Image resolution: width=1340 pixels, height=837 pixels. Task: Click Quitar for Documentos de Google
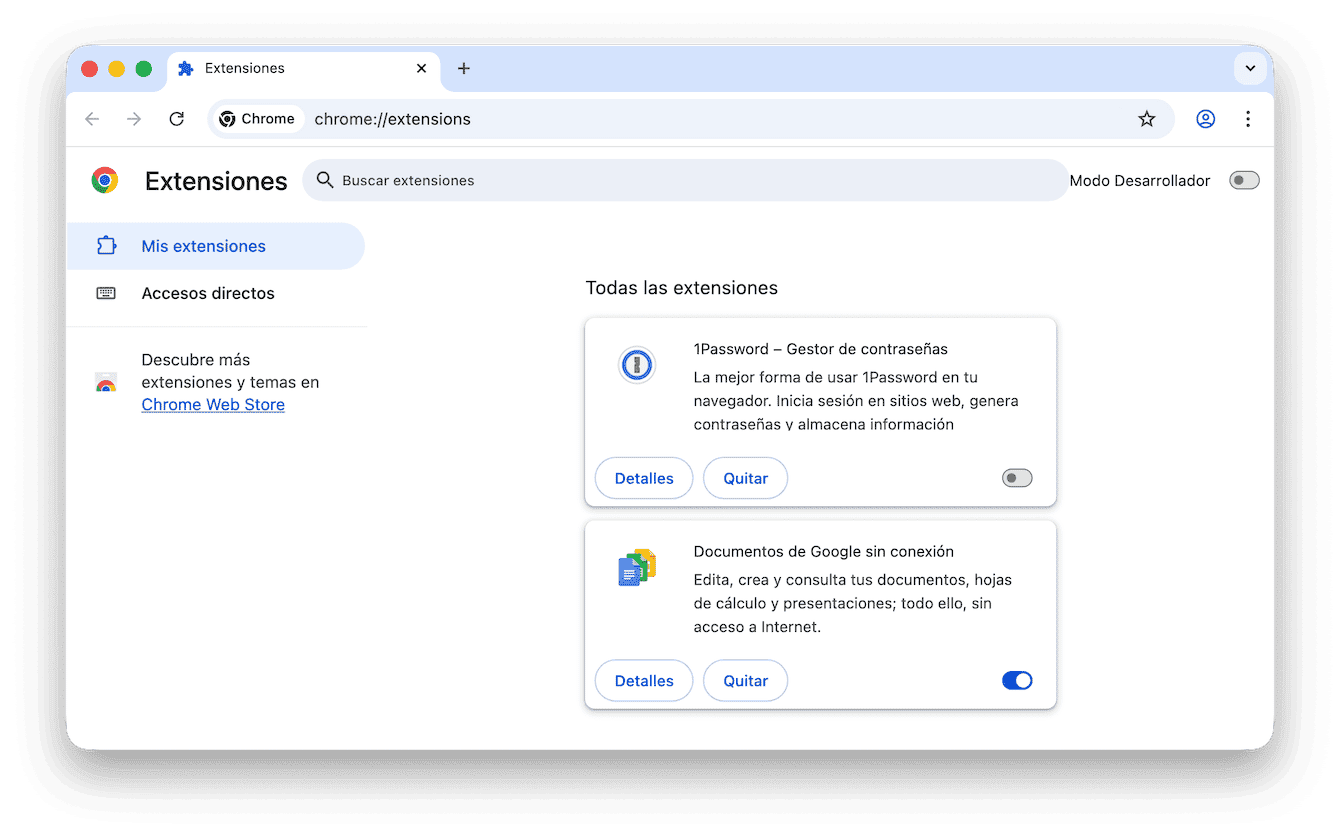click(746, 681)
